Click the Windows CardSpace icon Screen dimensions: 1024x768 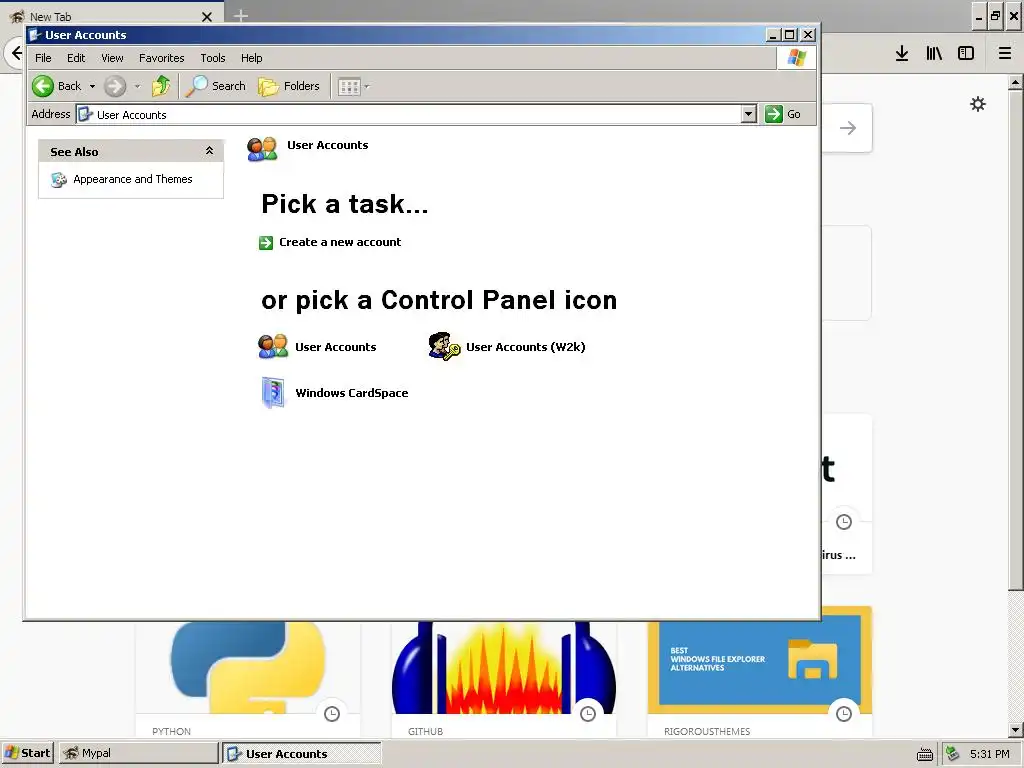pyautogui.click(x=273, y=392)
